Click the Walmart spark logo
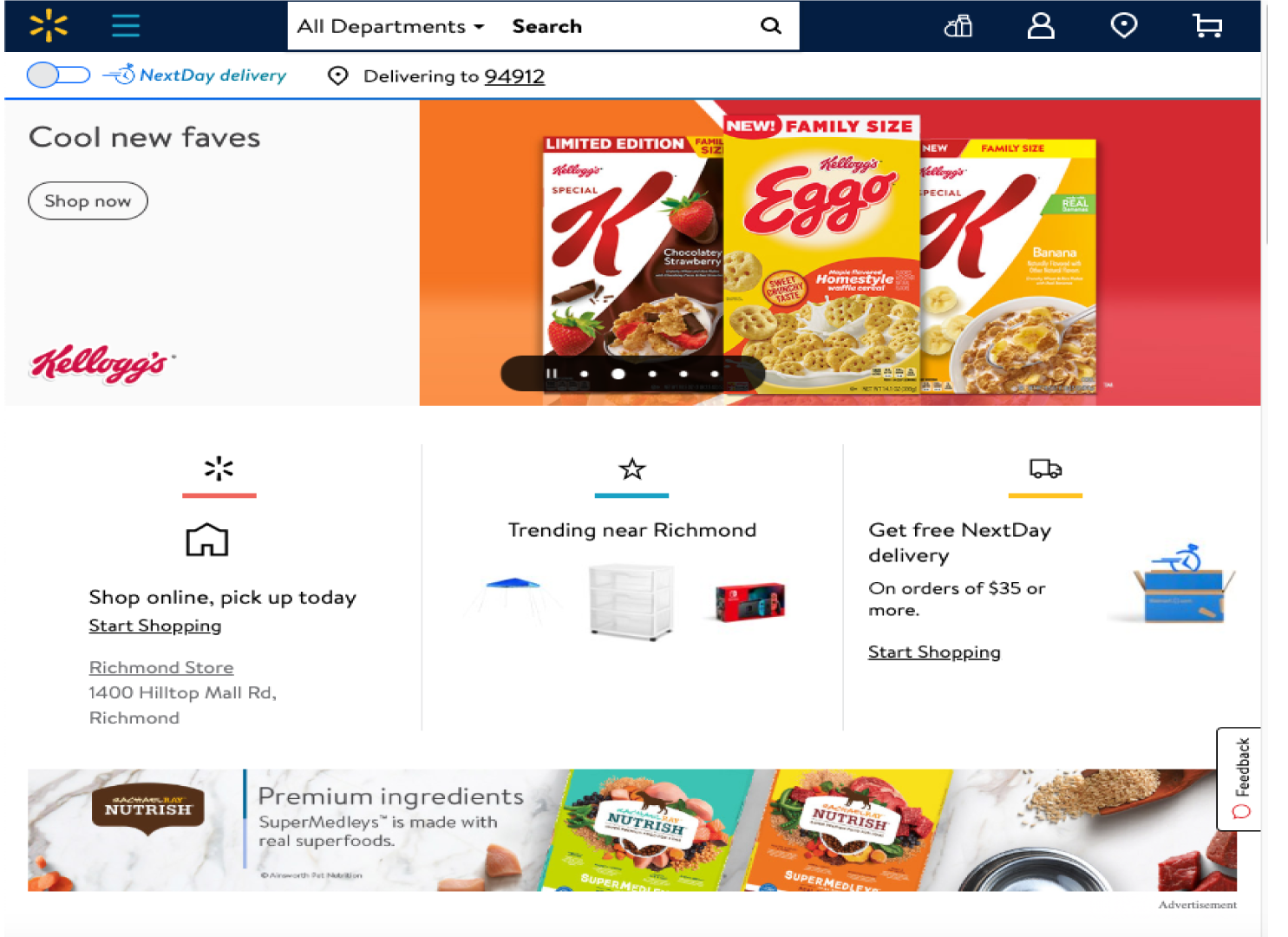Screen dimensions: 1288x937 point(49,26)
